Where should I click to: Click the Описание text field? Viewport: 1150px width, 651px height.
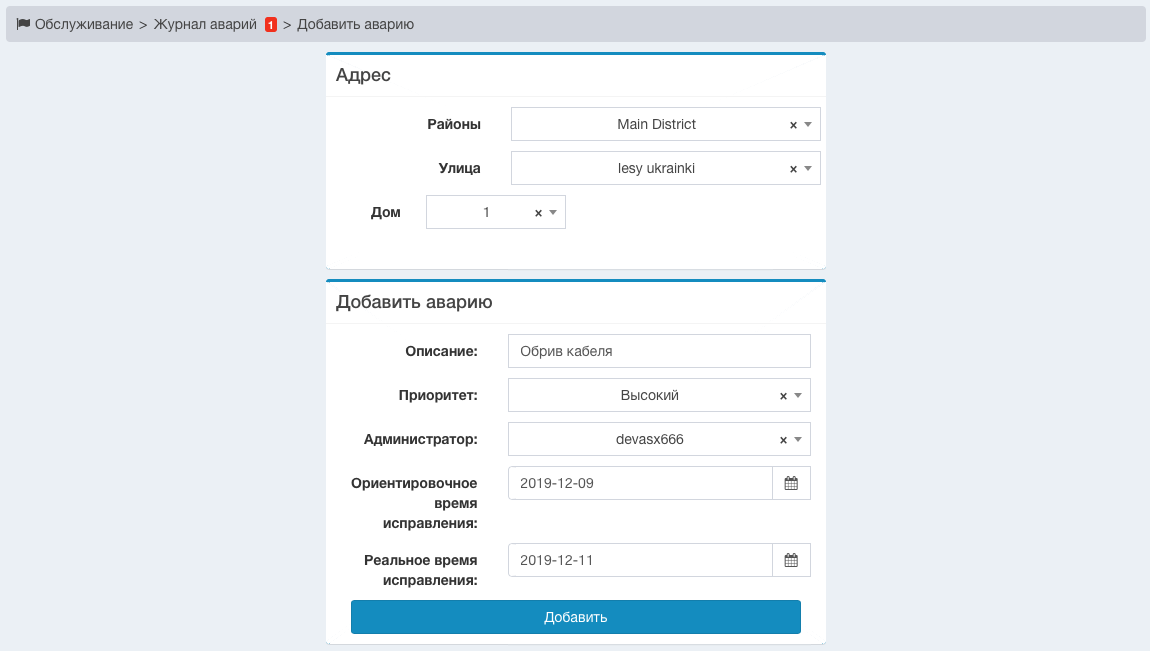pyautogui.click(x=659, y=351)
